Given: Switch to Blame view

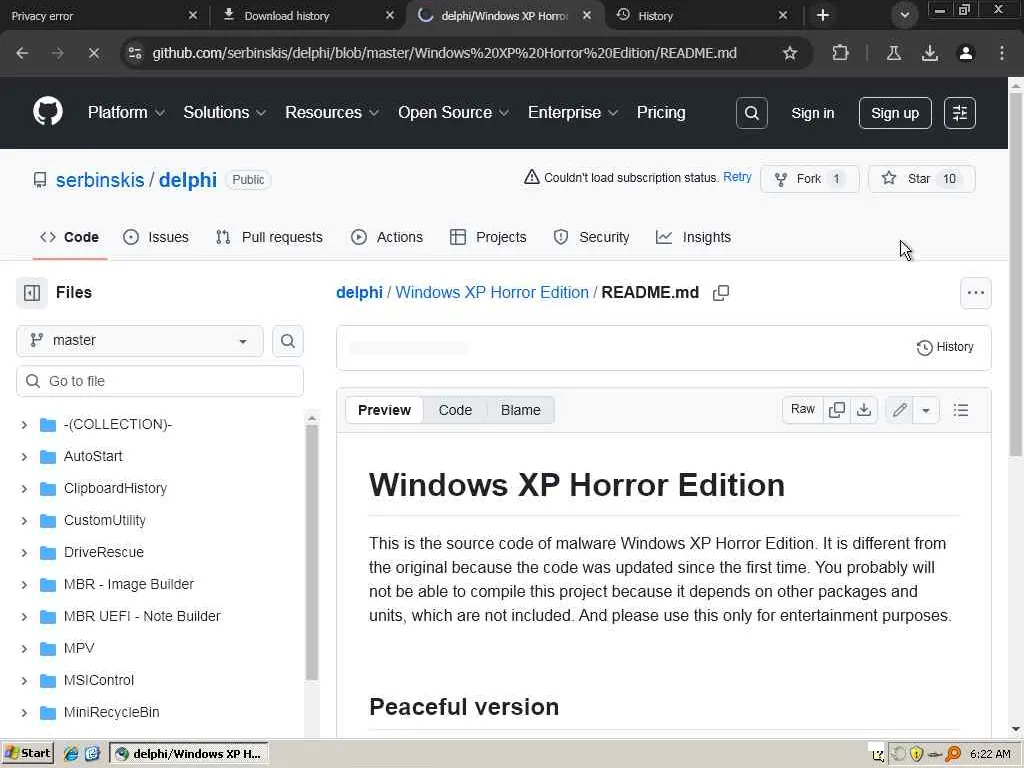Looking at the screenshot, I should [520, 410].
